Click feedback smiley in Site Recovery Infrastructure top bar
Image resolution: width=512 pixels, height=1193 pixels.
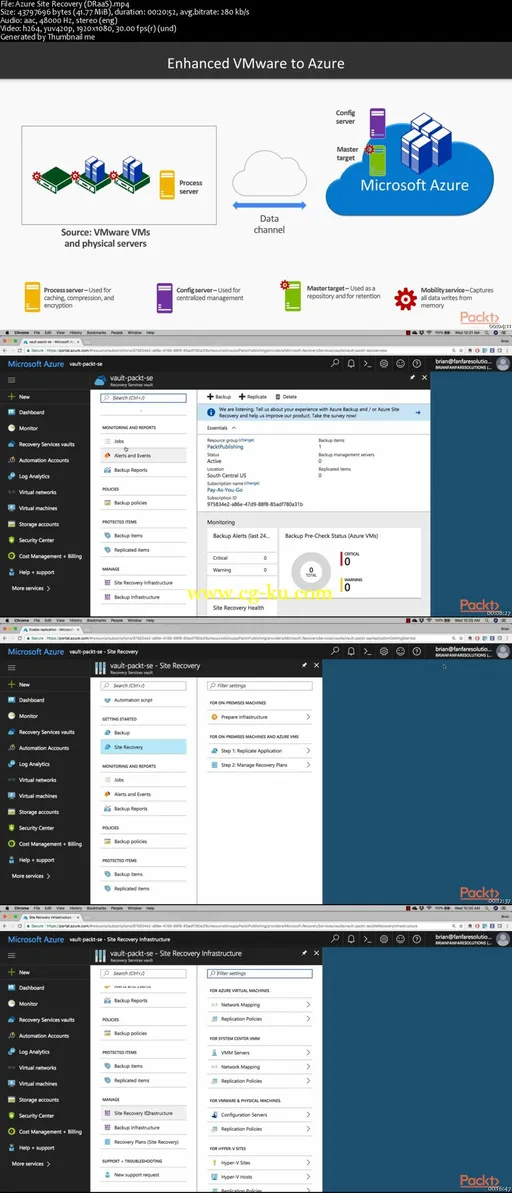point(400,939)
